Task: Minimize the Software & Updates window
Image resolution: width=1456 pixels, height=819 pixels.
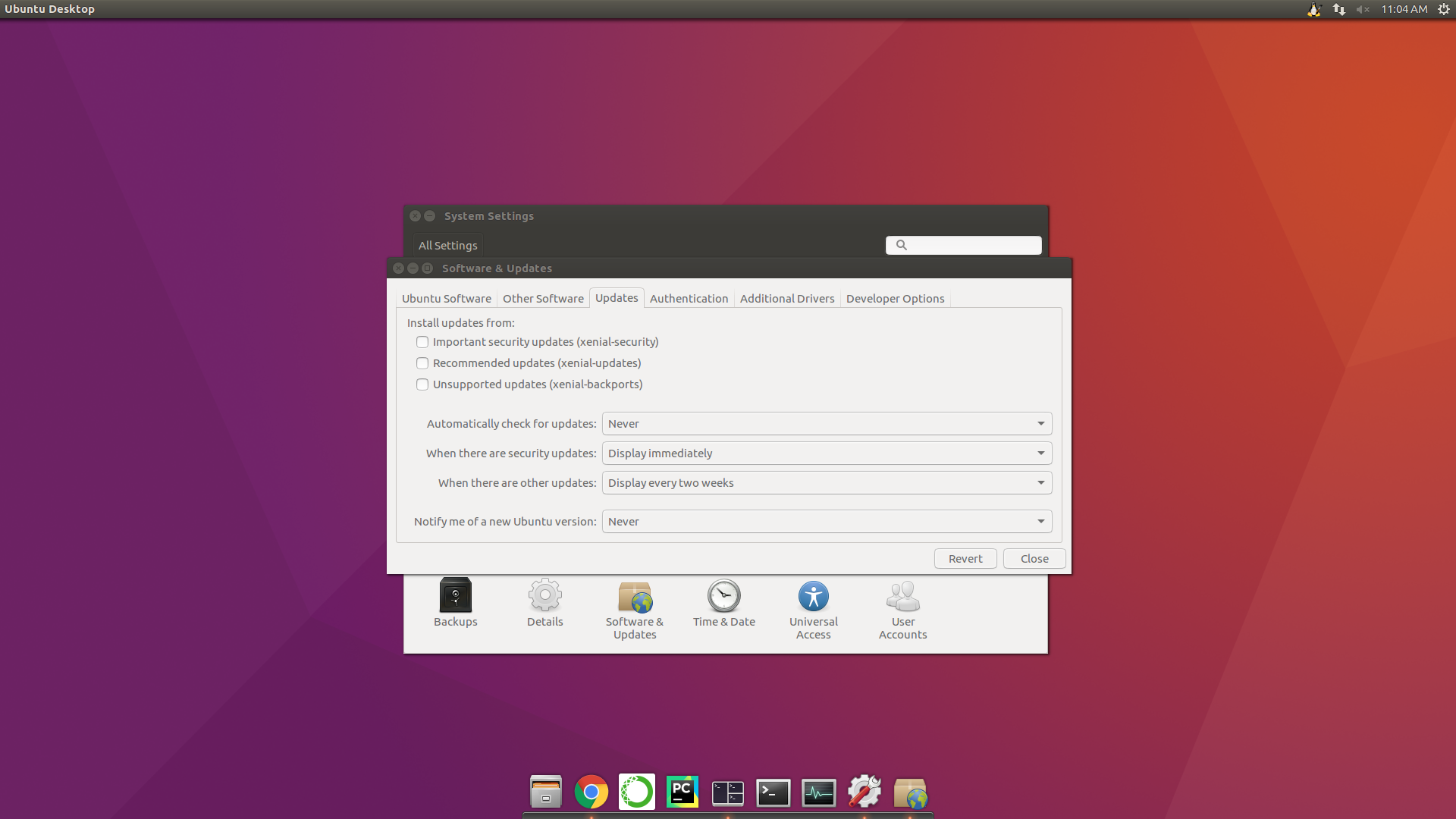Action: click(x=413, y=268)
